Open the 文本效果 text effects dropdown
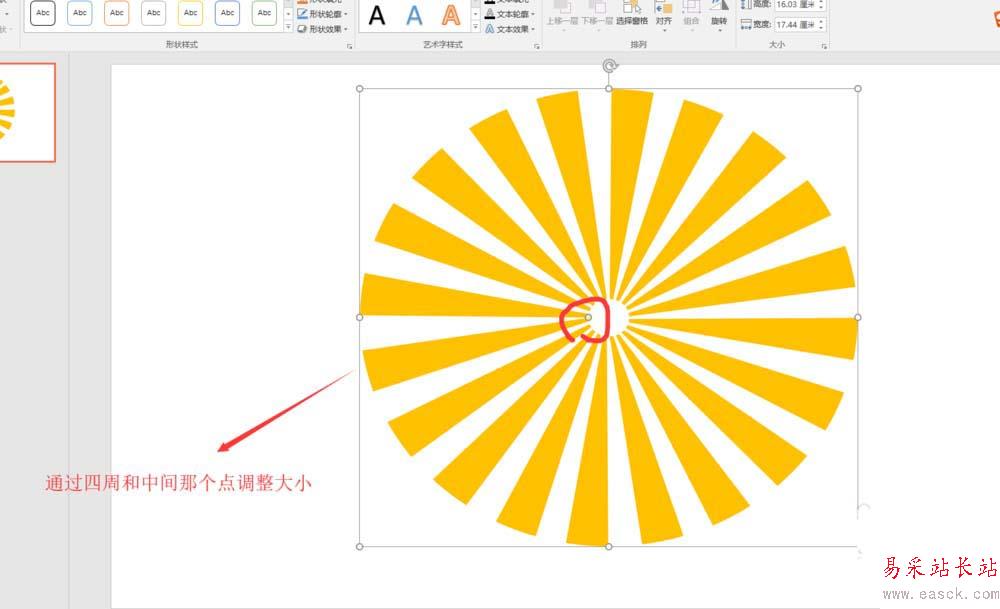This screenshot has height=609, width=1000. tap(510, 29)
